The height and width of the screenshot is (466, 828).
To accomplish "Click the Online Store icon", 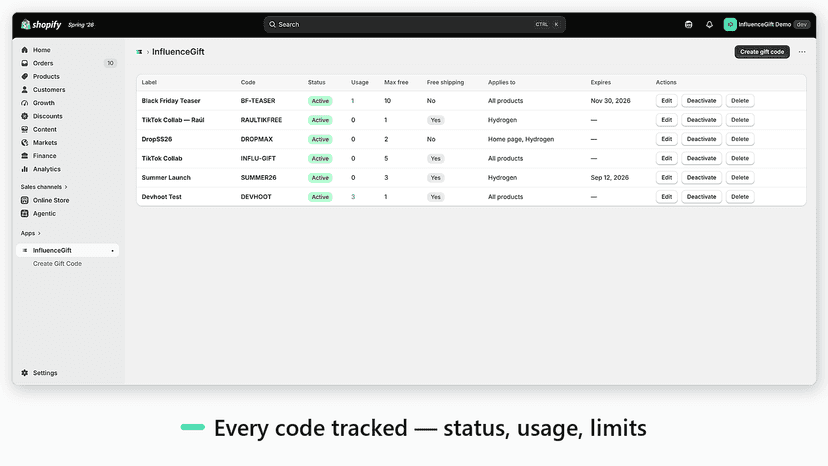I will 24,200.
